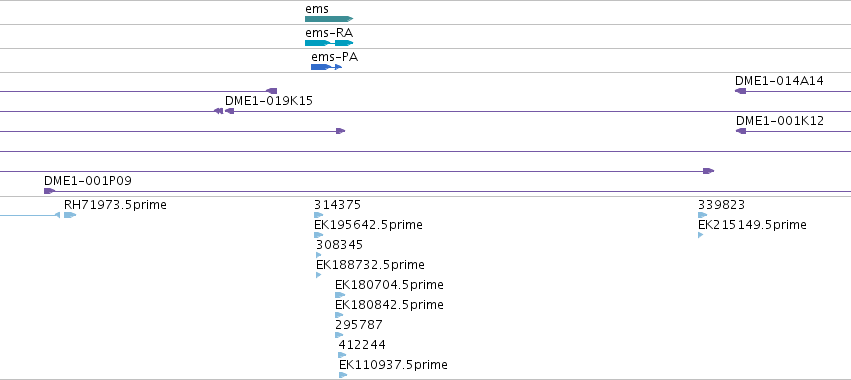Select the 295787 feature arrow
The height and width of the screenshot is (380, 851).
[339, 335]
